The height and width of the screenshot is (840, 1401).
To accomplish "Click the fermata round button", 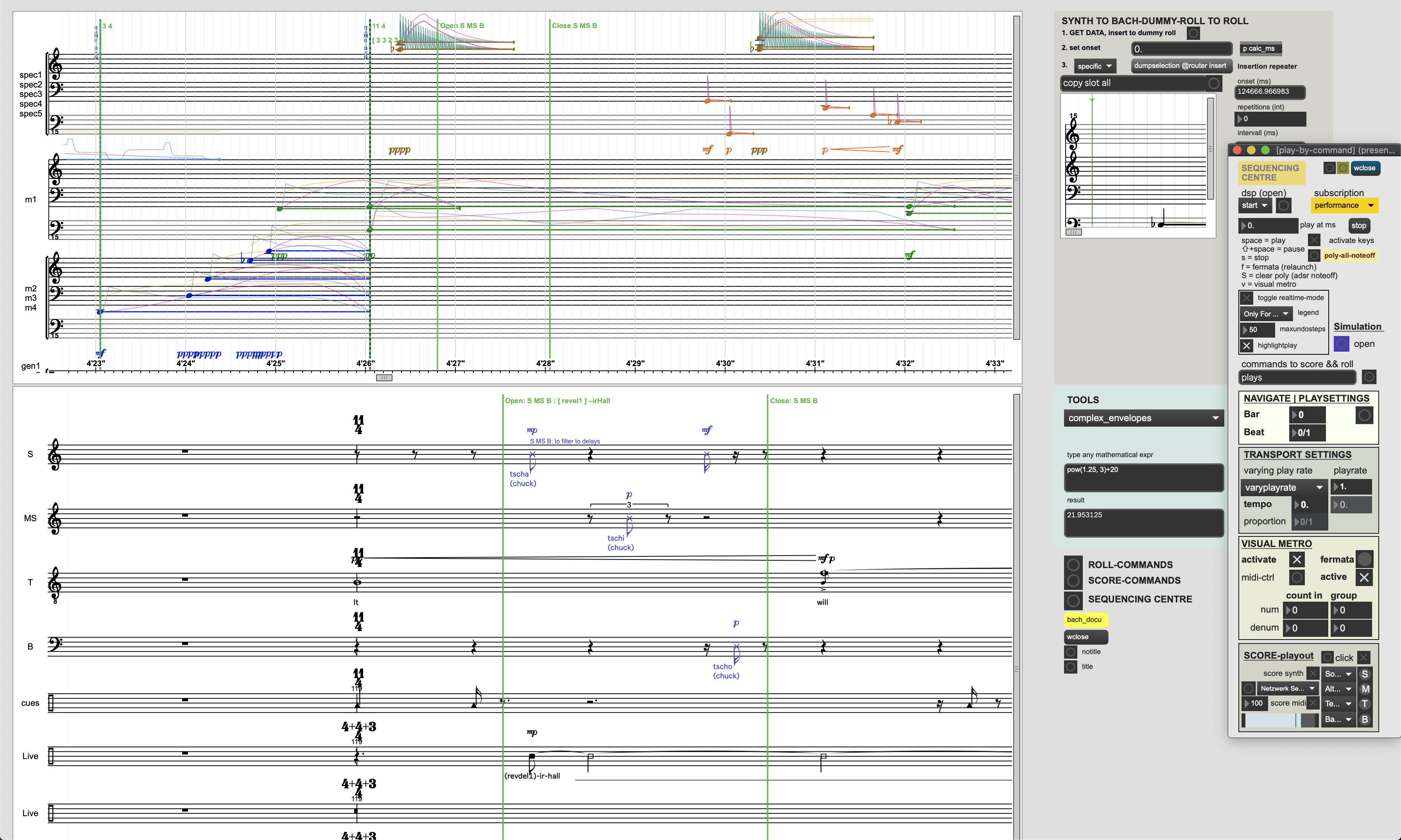I will coord(1365,559).
